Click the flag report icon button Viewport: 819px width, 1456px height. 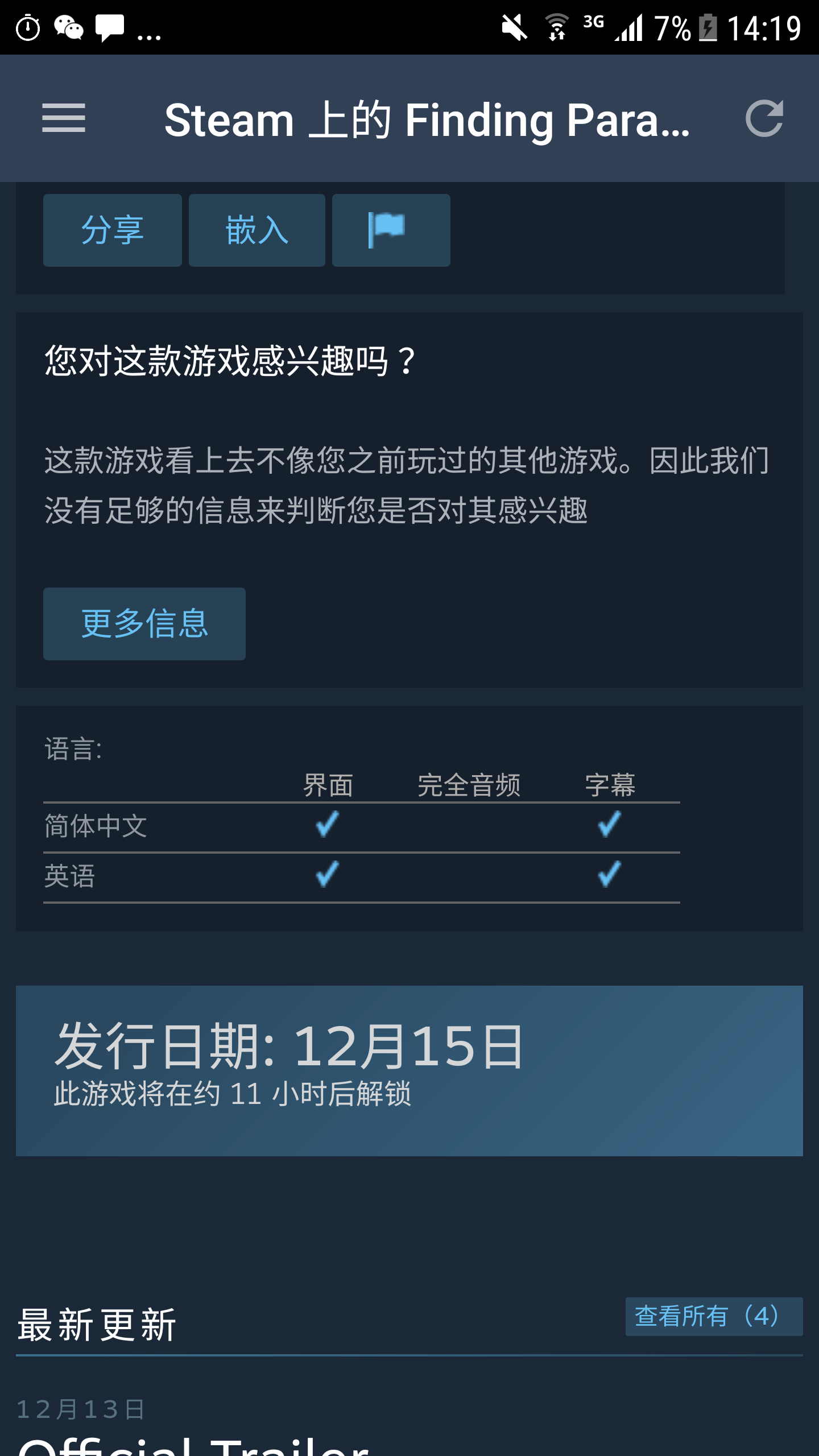click(x=391, y=230)
